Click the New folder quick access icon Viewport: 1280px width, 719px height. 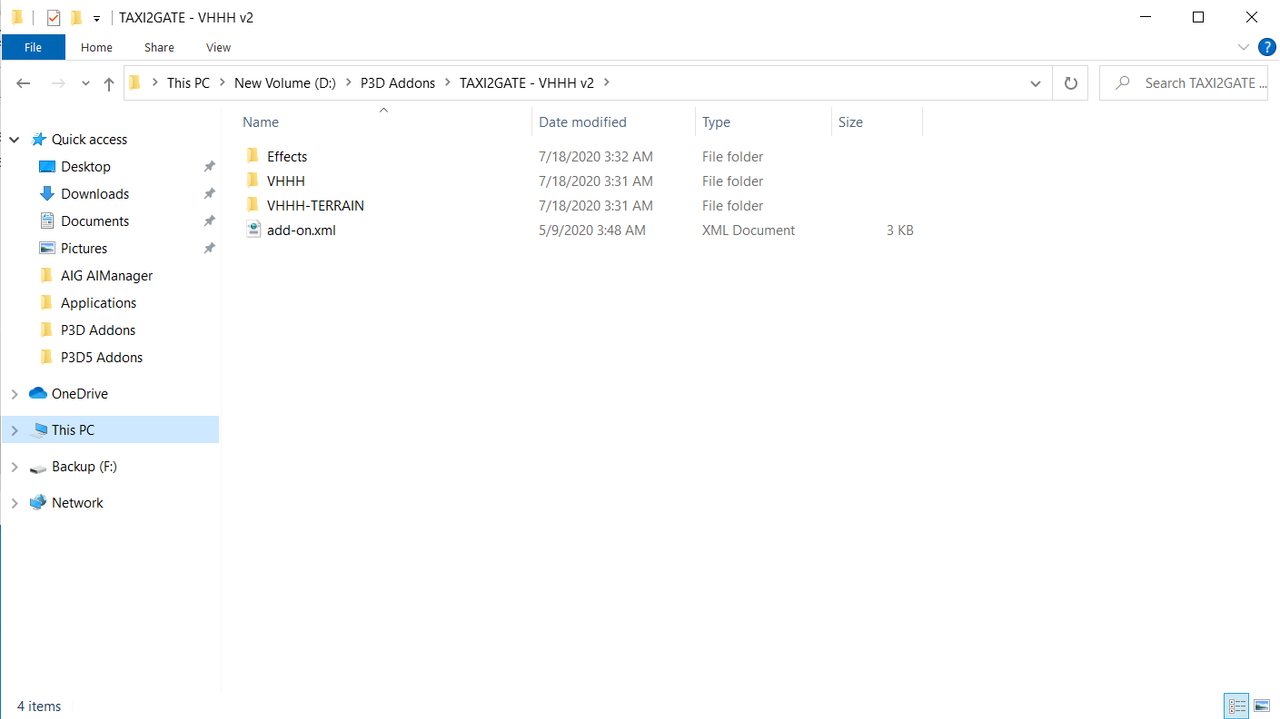[76, 17]
